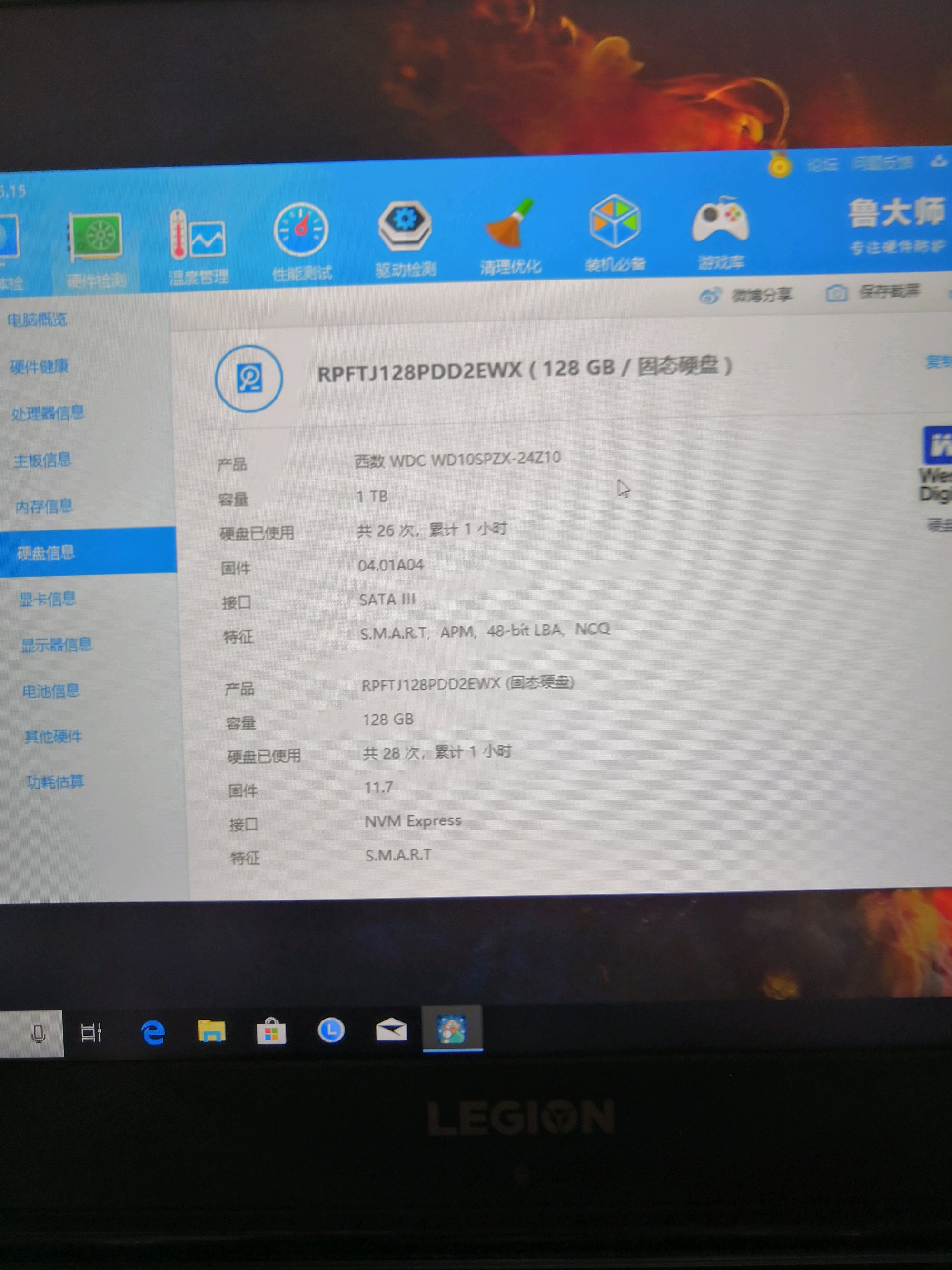Click the 西数 WDC WD10SPZX-24Z10 product text

457,460
